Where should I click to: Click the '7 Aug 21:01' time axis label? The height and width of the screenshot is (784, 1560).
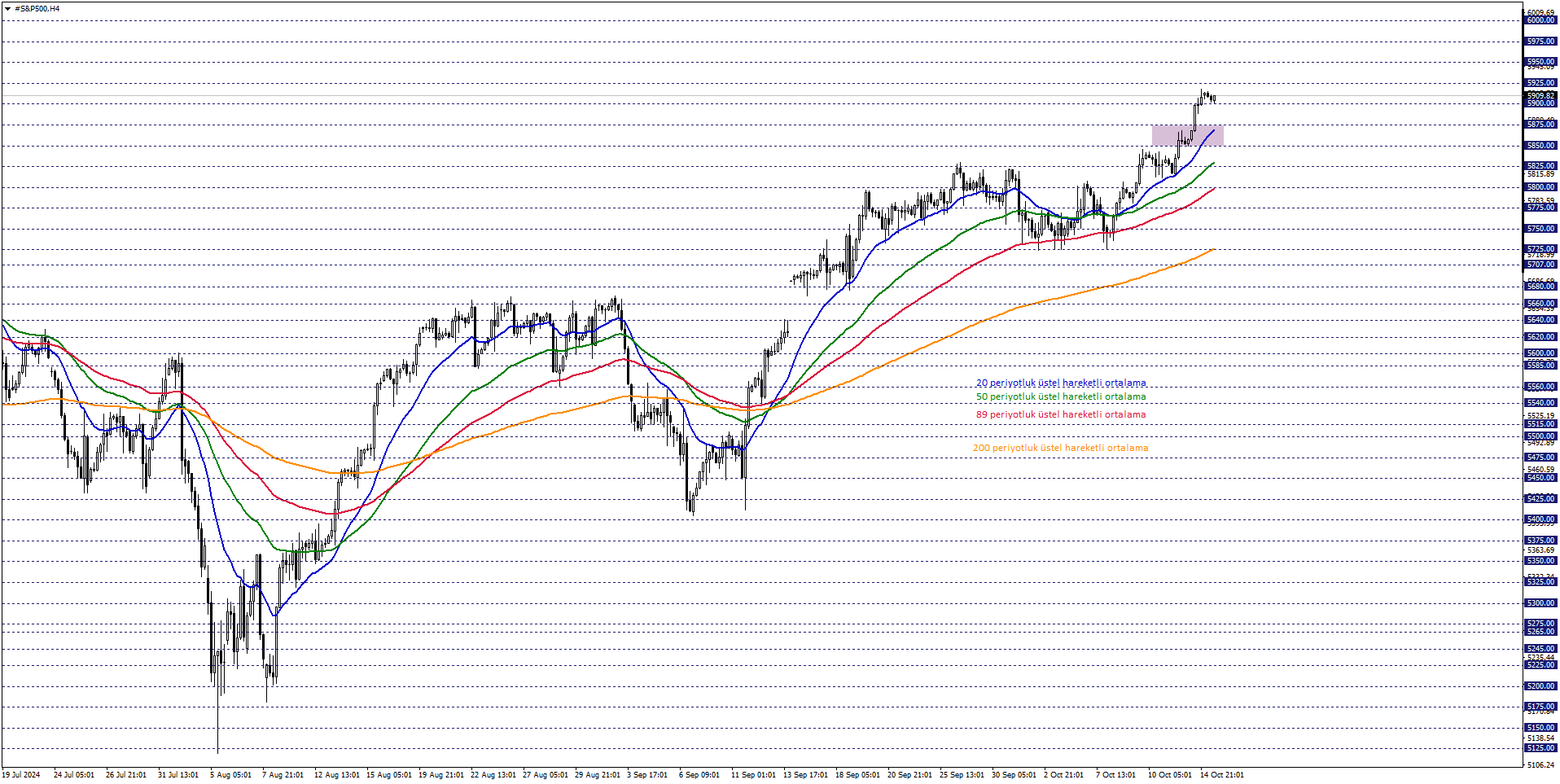(x=283, y=775)
